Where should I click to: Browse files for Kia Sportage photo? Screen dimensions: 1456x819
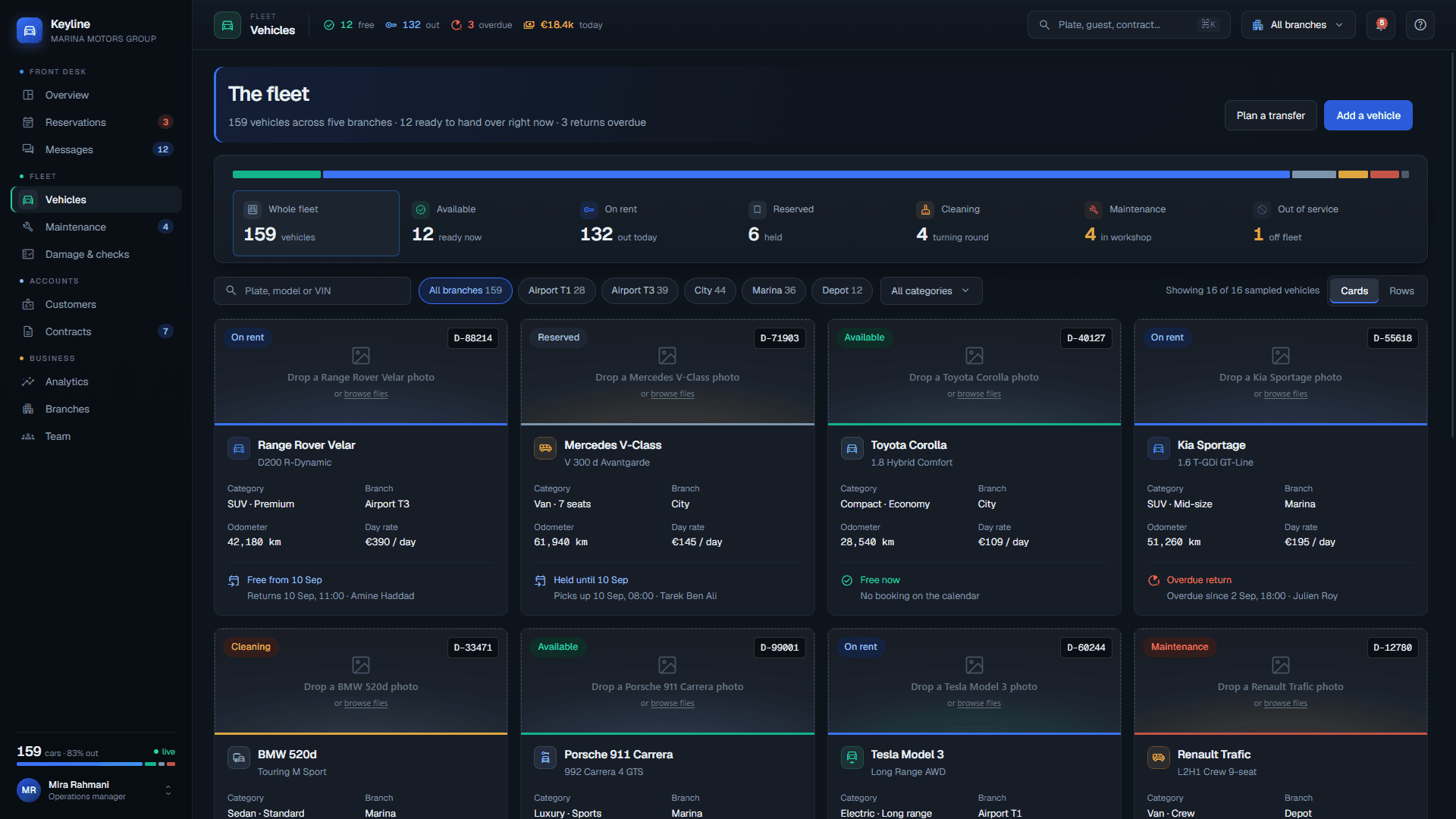(1285, 394)
